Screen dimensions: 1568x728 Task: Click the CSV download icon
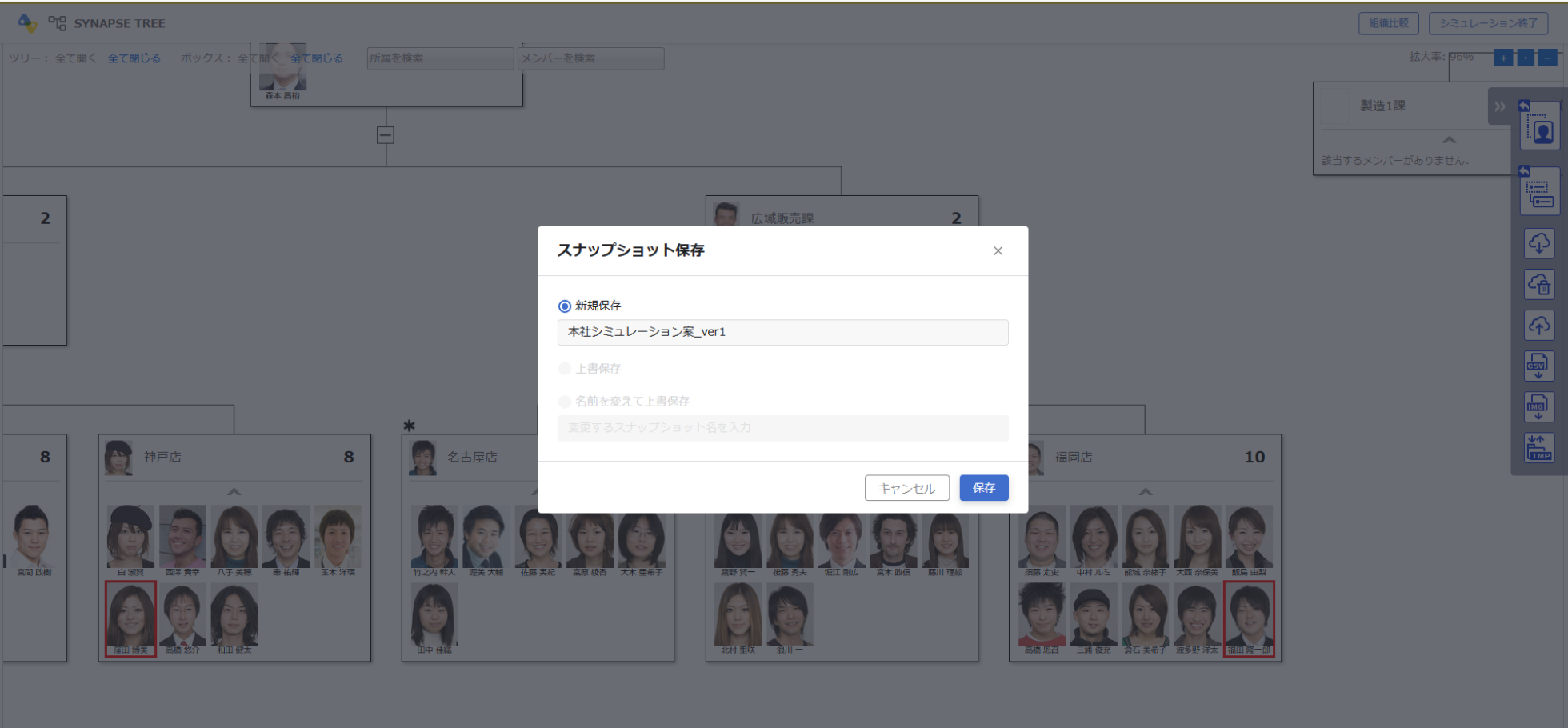click(x=1539, y=366)
